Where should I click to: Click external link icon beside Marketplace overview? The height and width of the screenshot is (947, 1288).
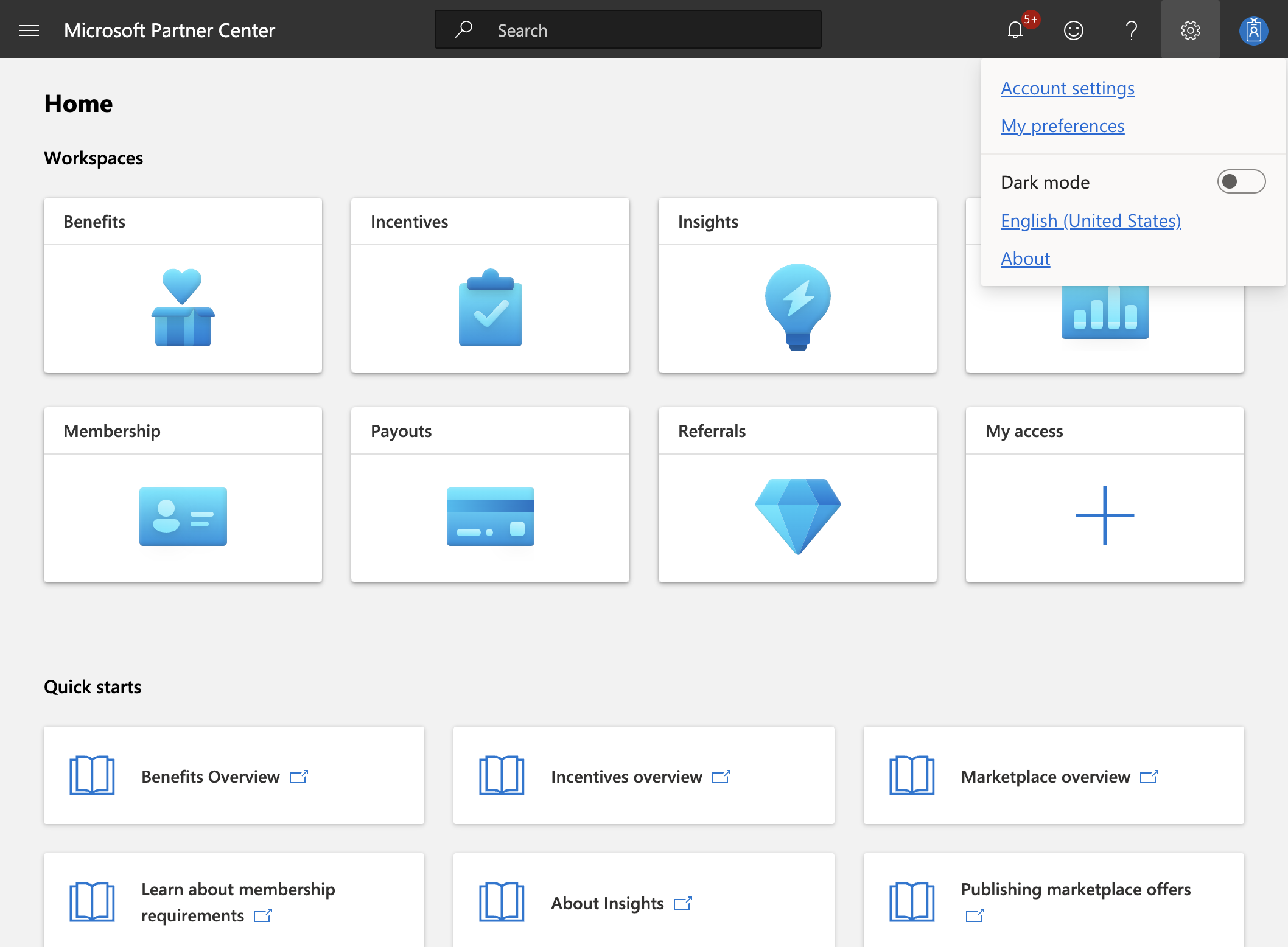point(1149,777)
